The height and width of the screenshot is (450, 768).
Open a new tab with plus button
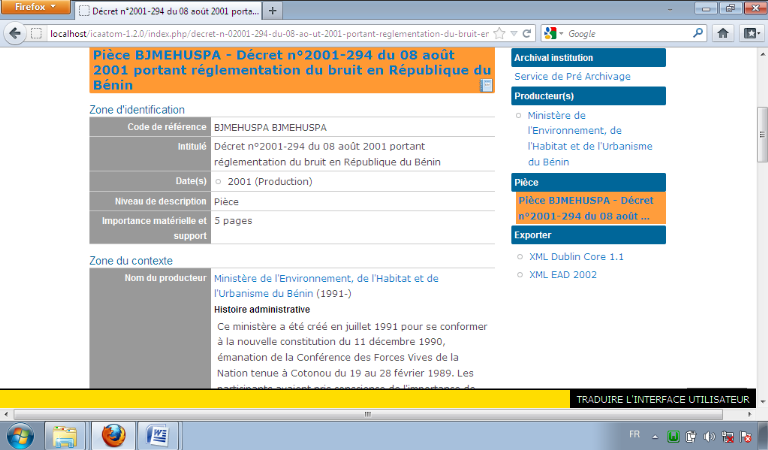[273, 11]
